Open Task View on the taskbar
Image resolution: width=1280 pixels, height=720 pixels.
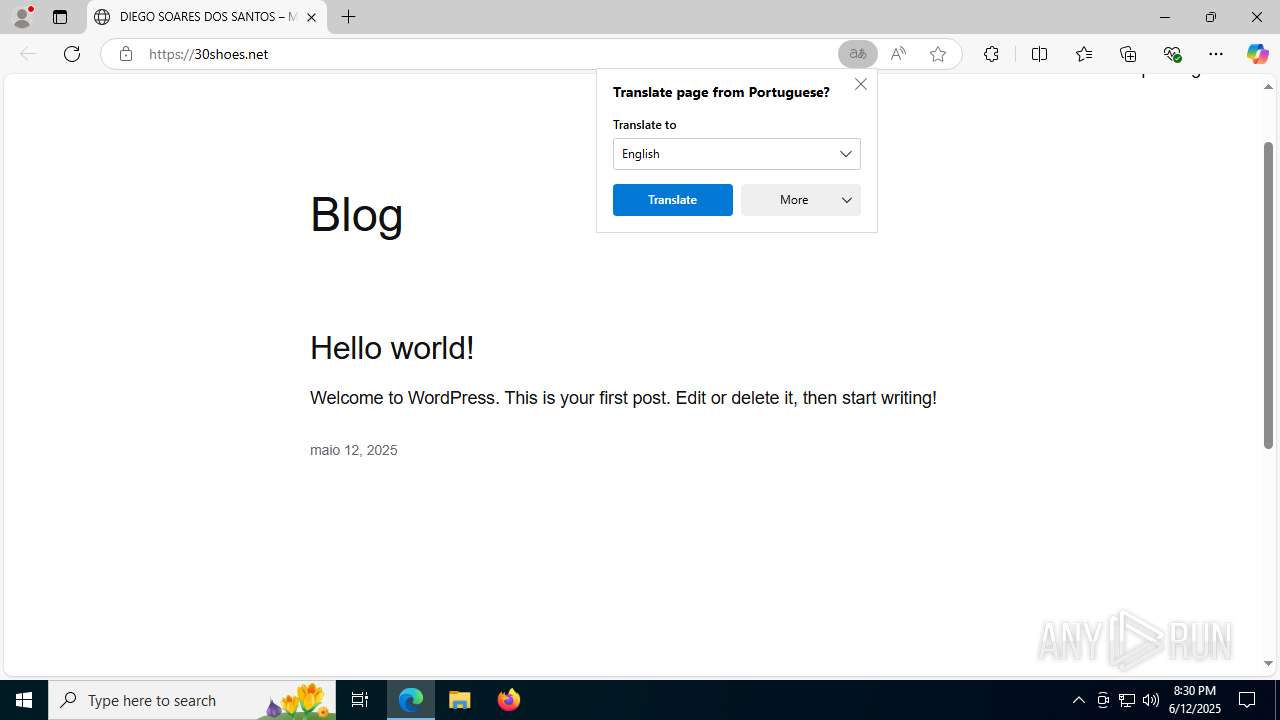click(360, 700)
